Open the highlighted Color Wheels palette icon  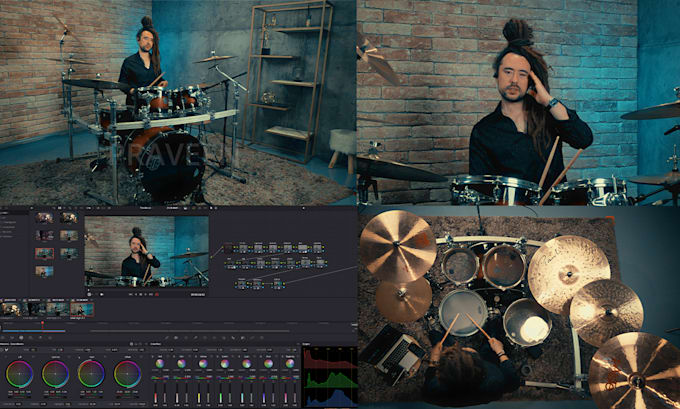coord(21,337)
